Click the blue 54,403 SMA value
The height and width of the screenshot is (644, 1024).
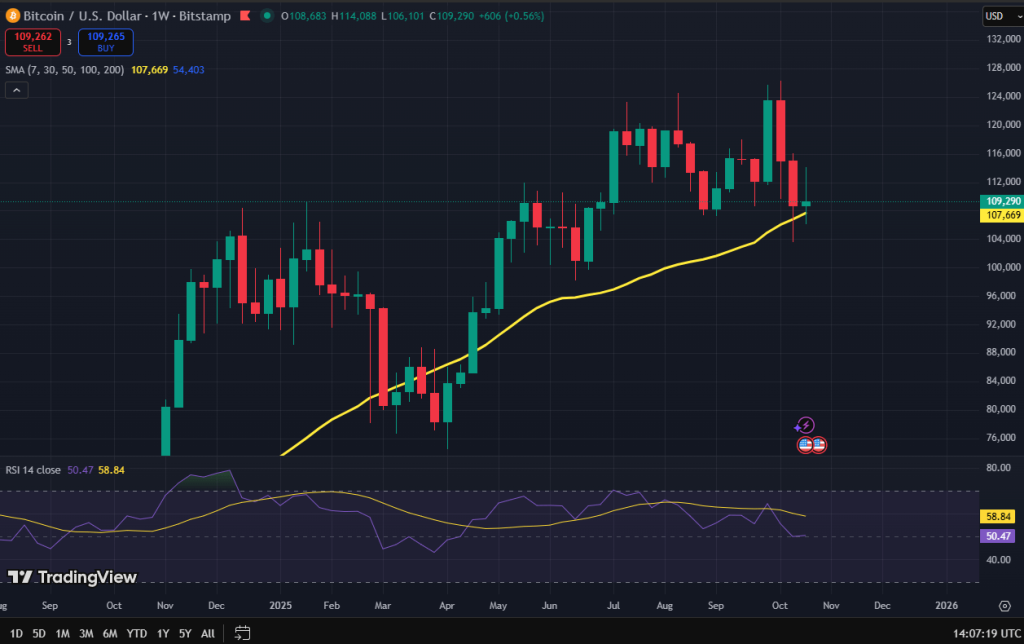[x=189, y=70]
